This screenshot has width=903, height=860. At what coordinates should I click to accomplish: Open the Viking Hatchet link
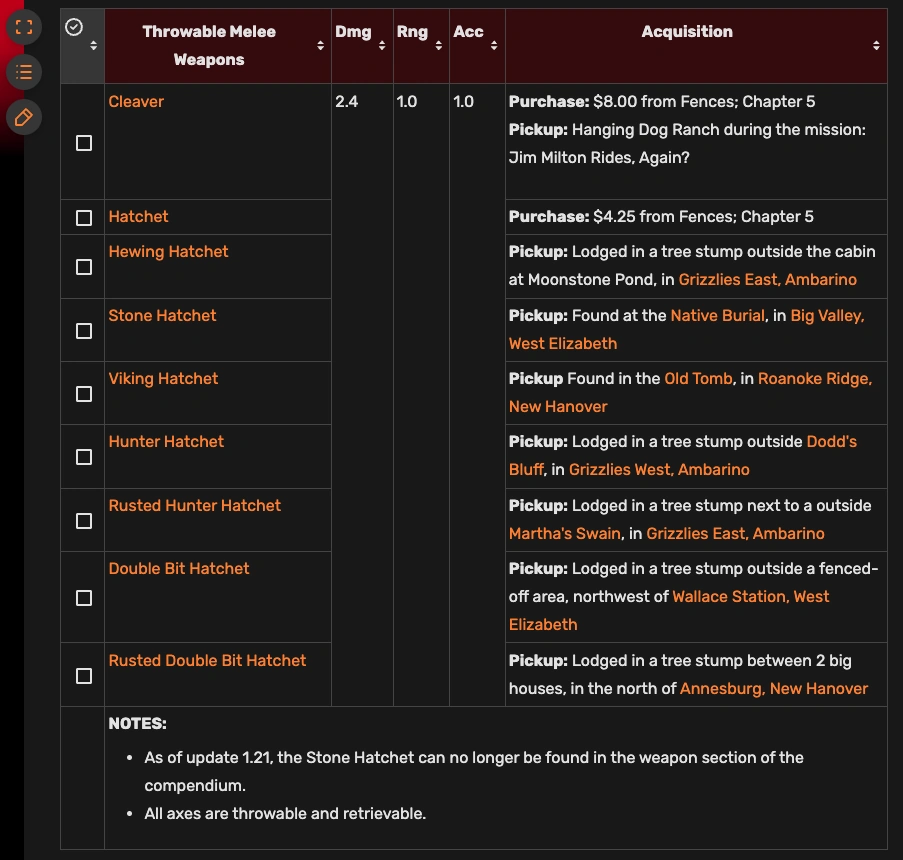tap(163, 379)
